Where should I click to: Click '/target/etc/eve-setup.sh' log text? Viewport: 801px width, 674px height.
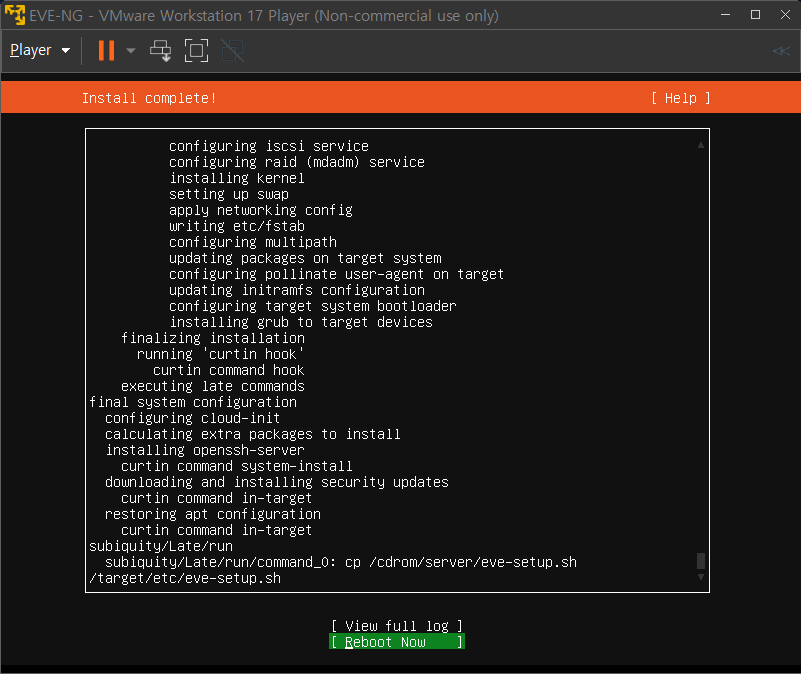click(x=185, y=578)
